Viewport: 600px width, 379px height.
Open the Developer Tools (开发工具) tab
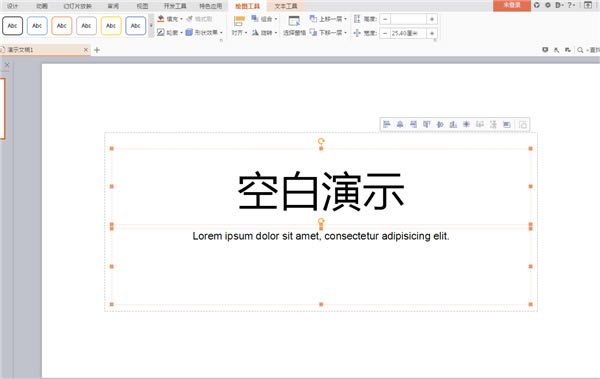(x=175, y=6)
